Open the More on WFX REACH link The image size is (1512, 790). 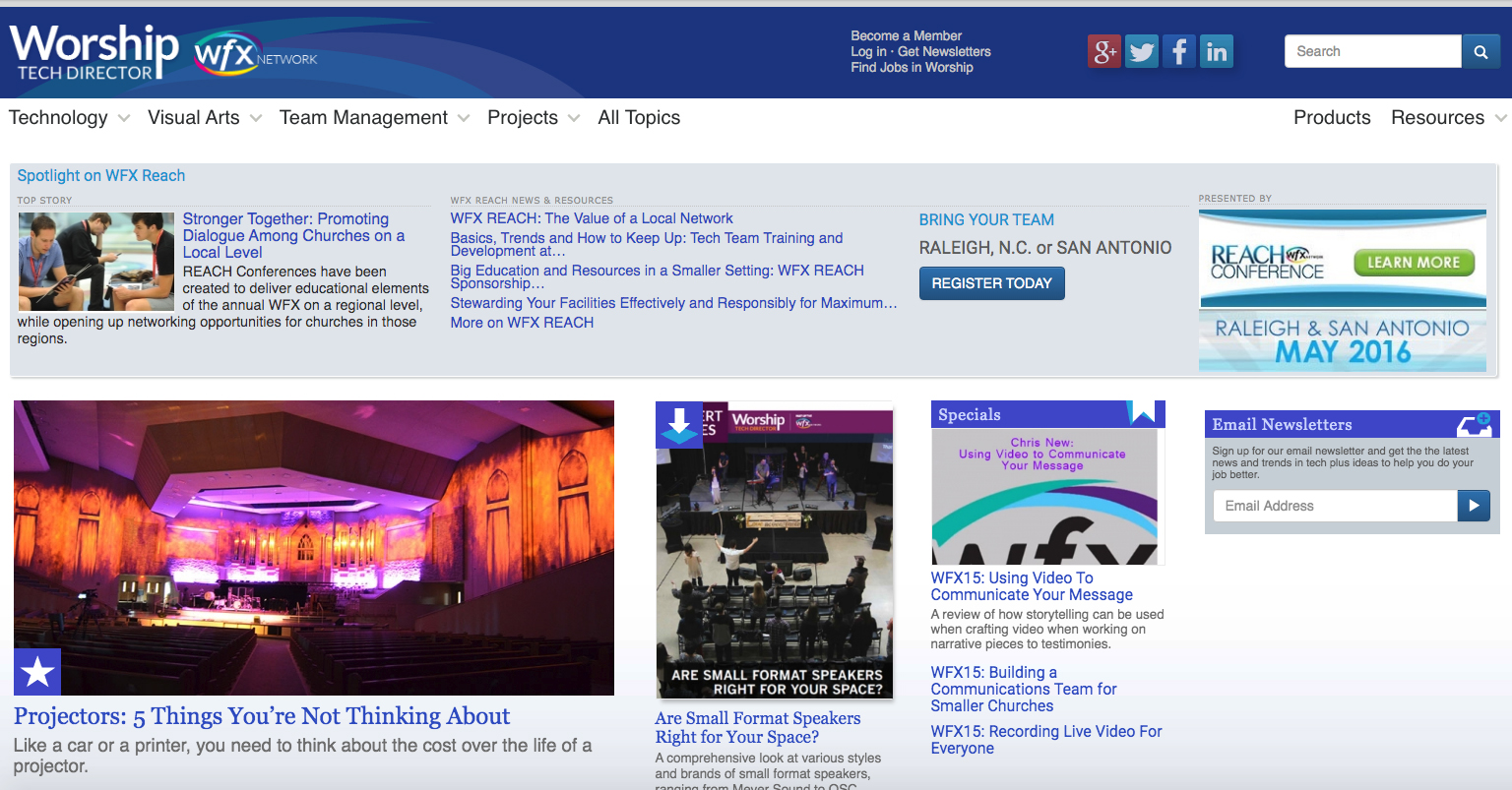522,323
